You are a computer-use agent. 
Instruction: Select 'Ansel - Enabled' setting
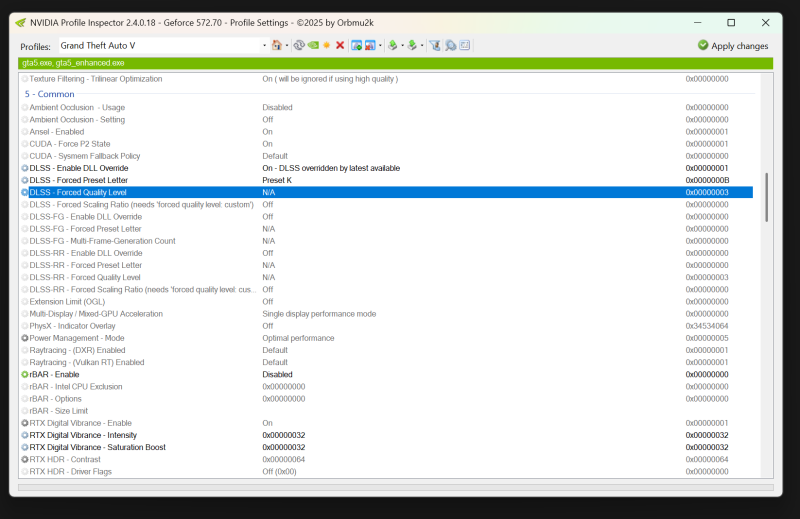click(x=387, y=132)
